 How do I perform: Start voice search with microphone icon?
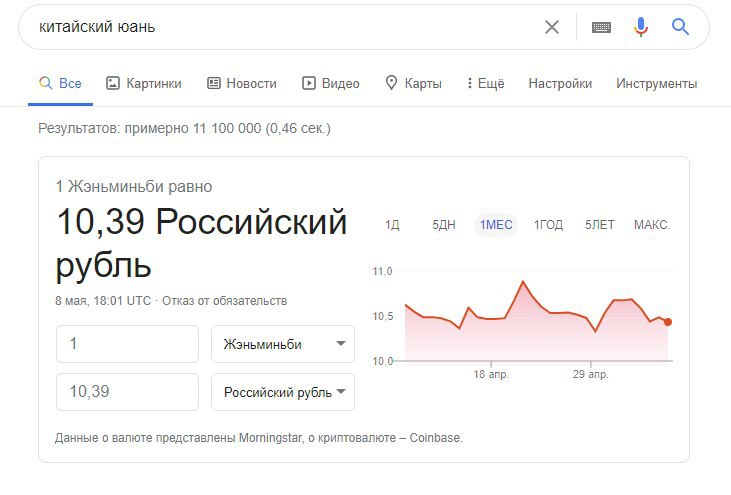[641, 27]
